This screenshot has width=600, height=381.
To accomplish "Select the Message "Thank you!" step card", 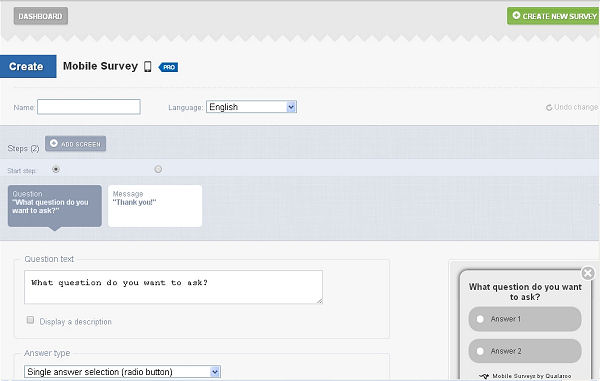I will point(155,206).
